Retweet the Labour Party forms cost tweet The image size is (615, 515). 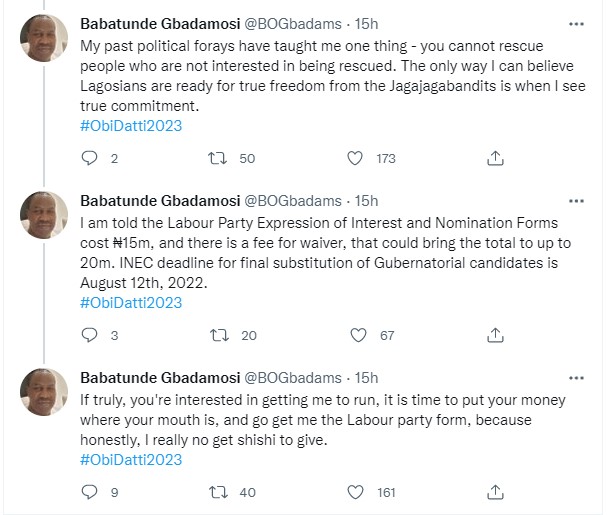click(x=217, y=335)
